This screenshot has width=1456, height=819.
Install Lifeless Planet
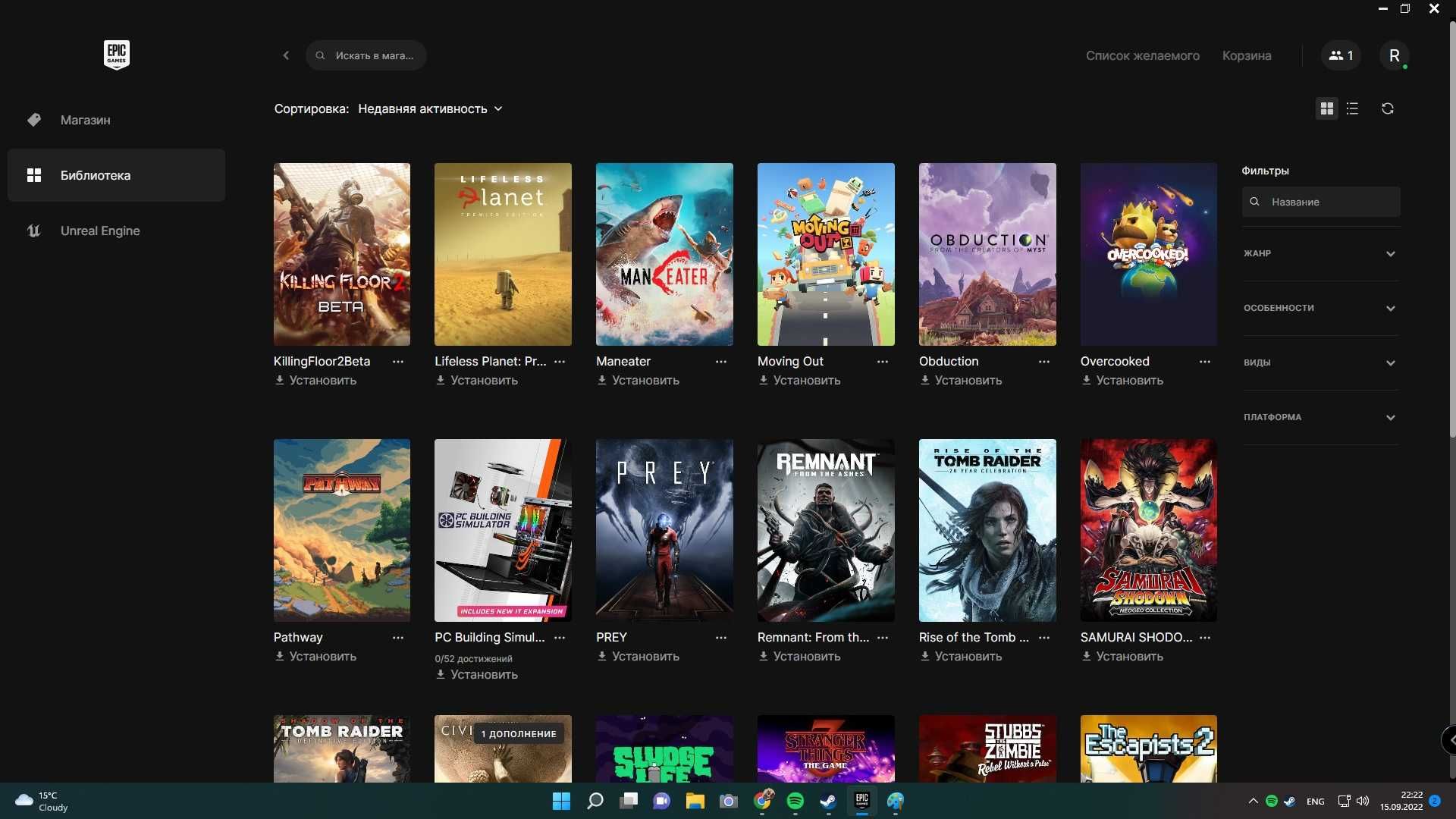point(476,381)
